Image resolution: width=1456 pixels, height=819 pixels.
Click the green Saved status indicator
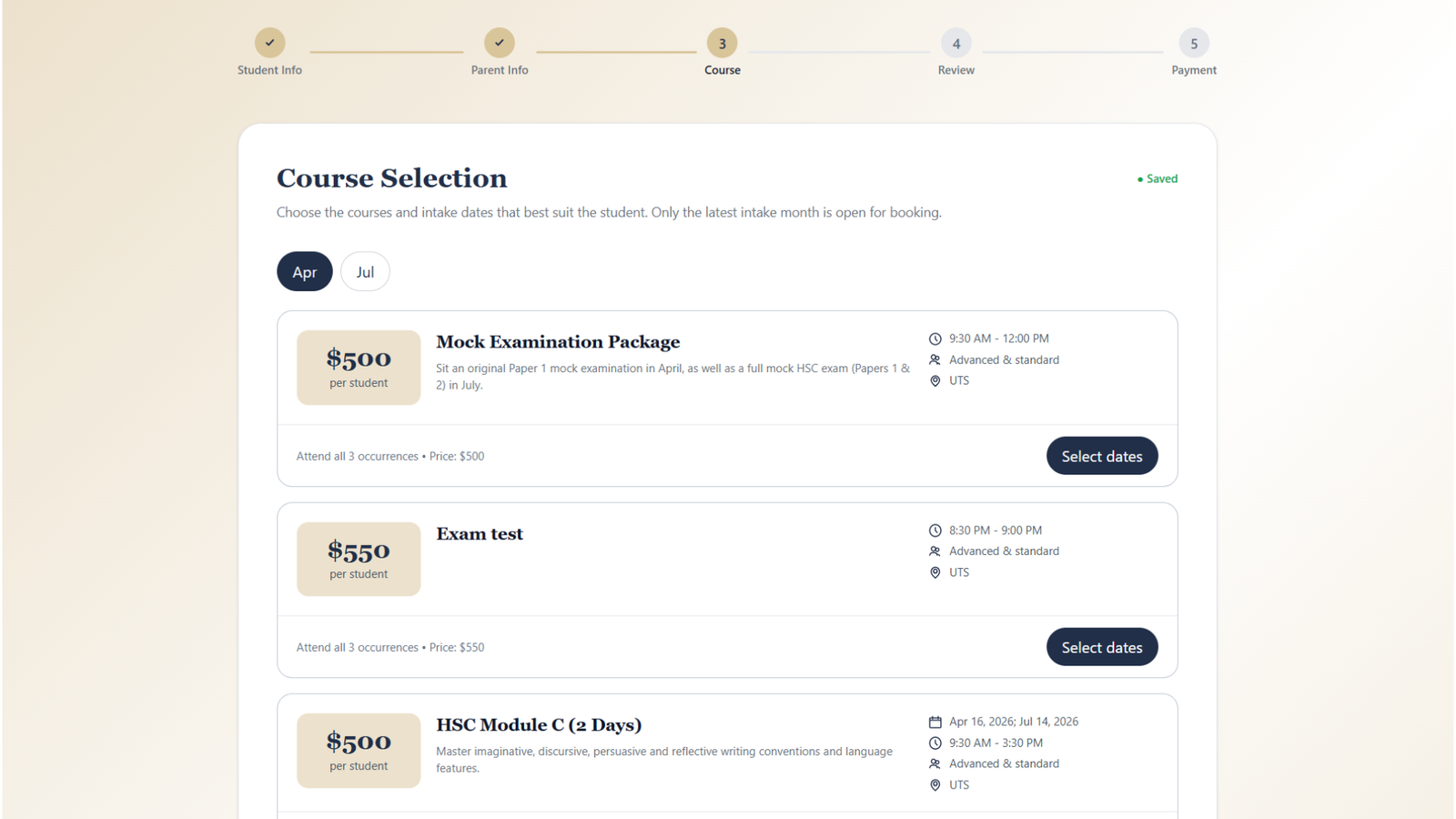[x=1158, y=178]
